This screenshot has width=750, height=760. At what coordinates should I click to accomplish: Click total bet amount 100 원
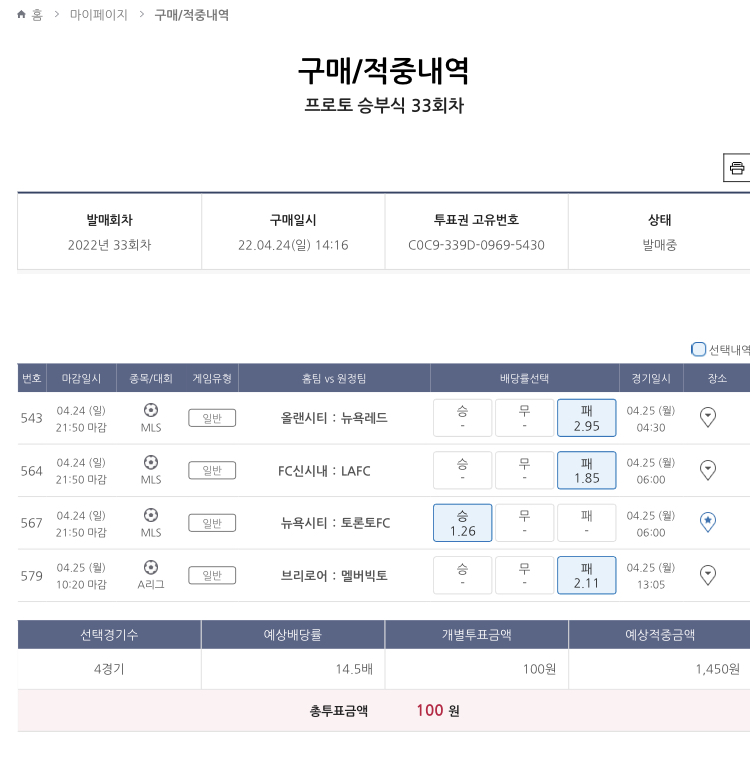tap(438, 711)
